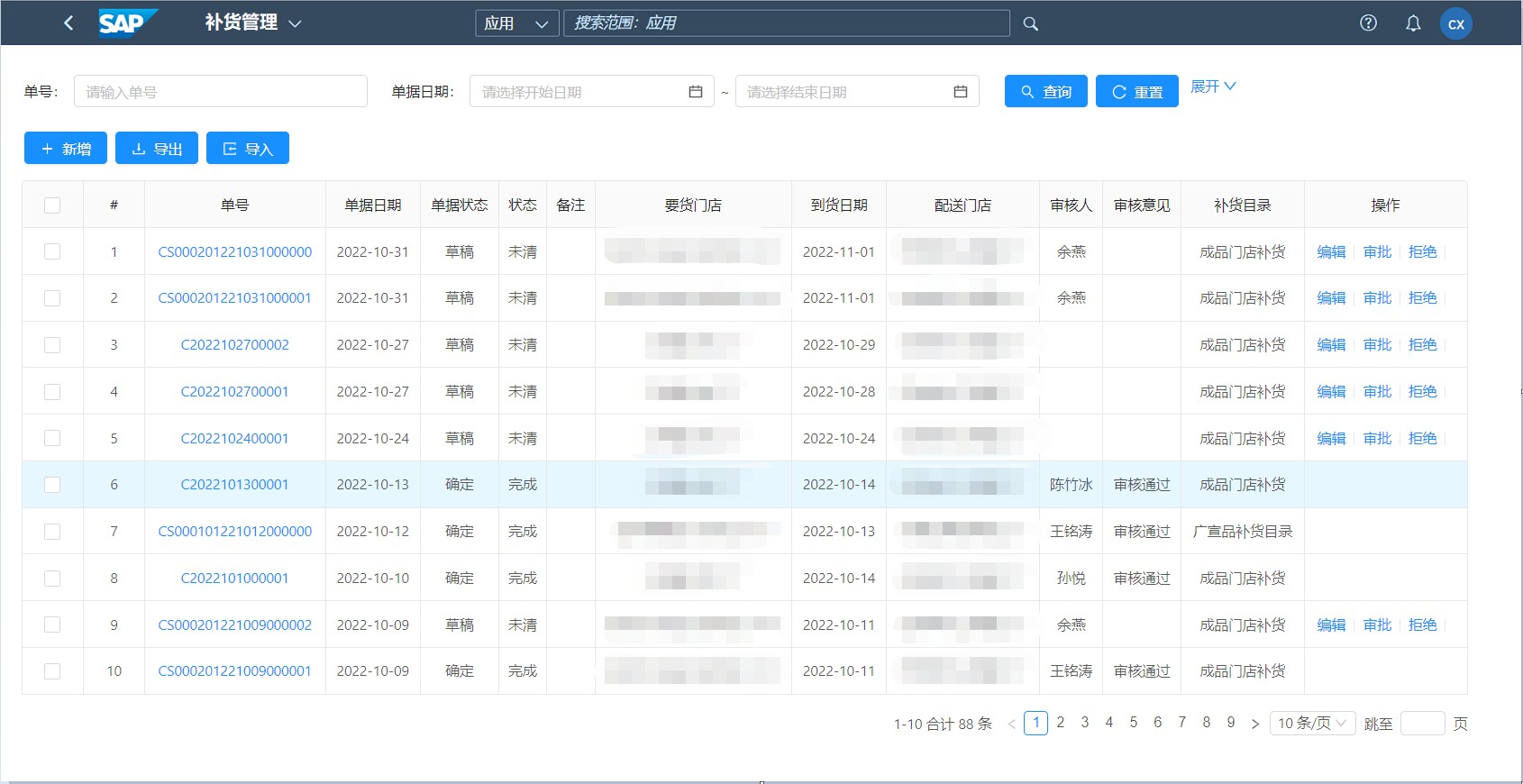Select current page 1
The width and height of the screenshot is (1523, 784).
coord(1036,723)
